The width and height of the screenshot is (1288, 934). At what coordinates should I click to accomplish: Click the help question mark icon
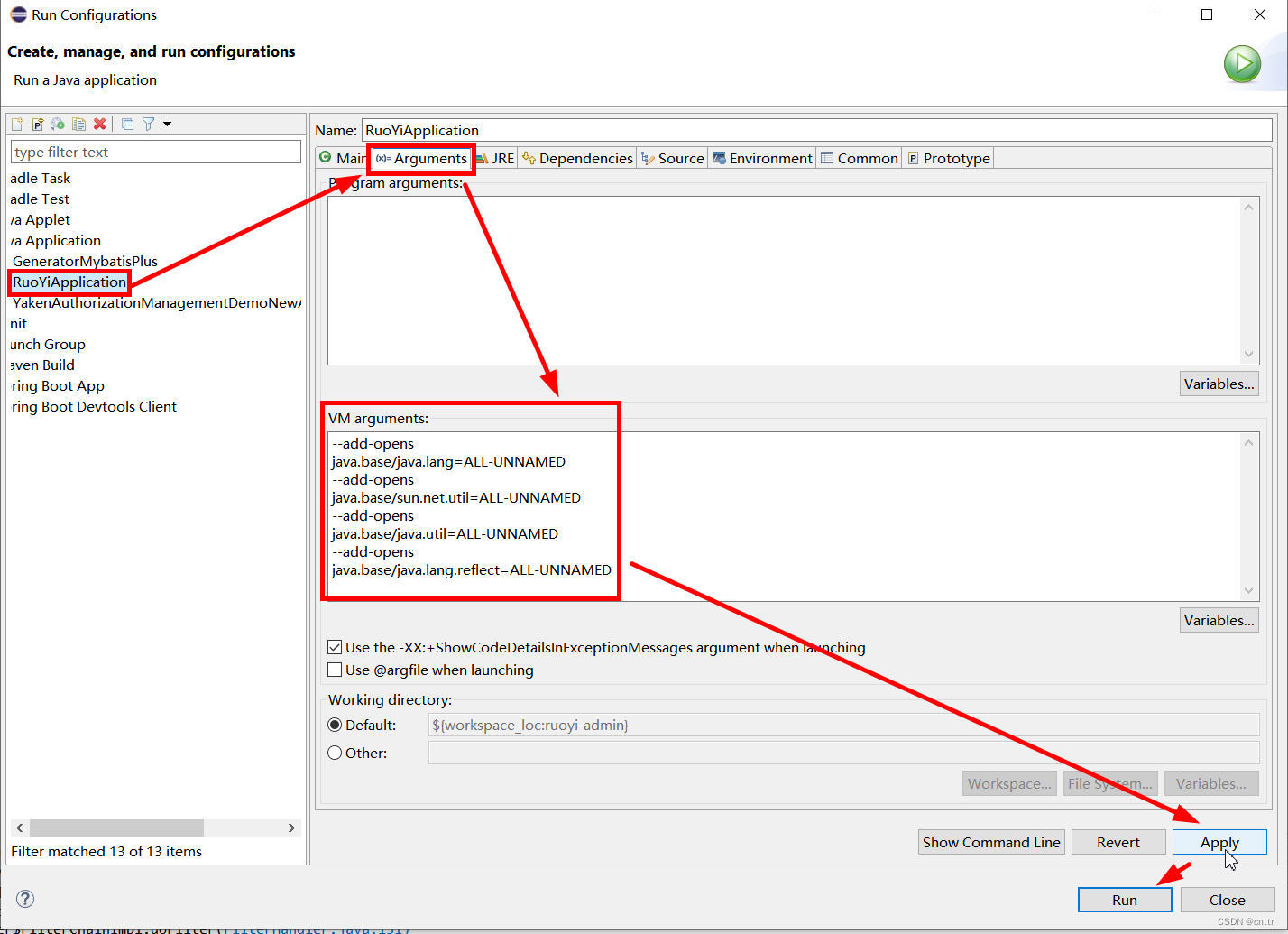[24, 899]
